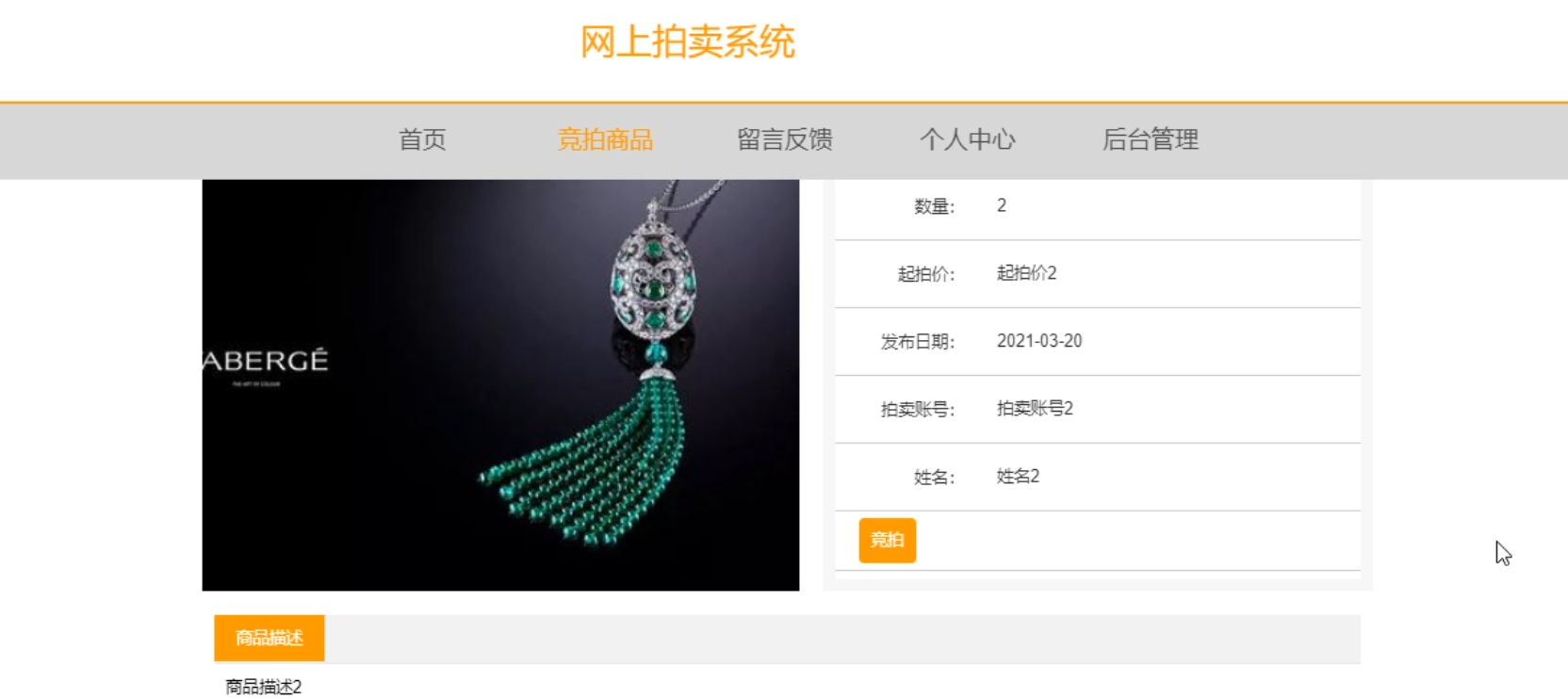The image size is (1568, 699).
Task: Click the 拍卖账号 value 拍卖账号2
Action: tap(1035, 409)
